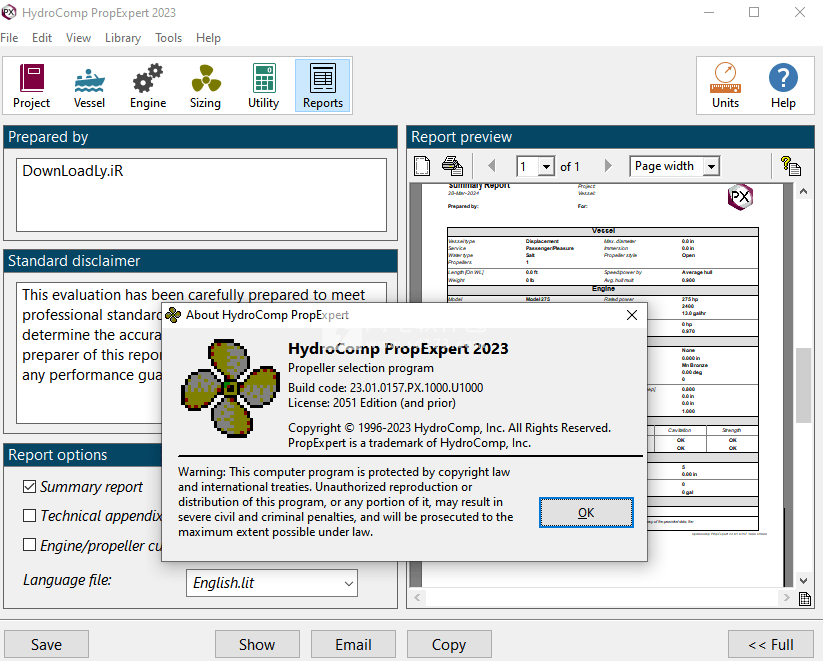Click the large propeller logo in About dialog

point(230,388)
